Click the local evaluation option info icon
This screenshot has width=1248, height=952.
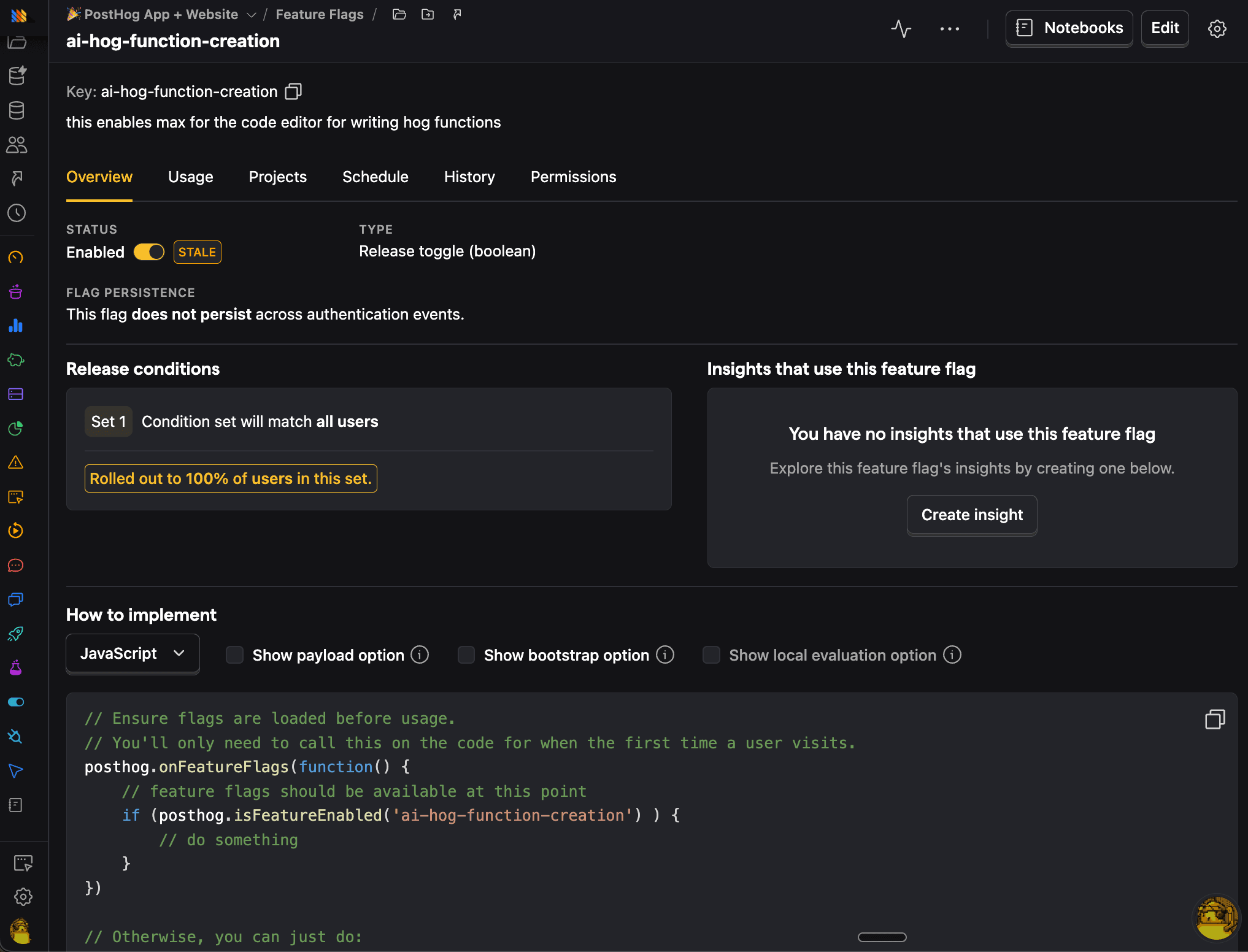[x=952, y=655]
